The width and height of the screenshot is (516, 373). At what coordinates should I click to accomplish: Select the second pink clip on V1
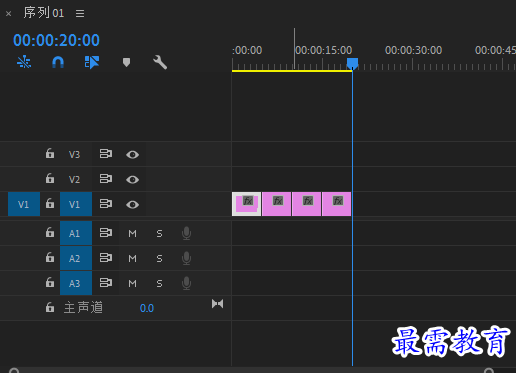276,204
